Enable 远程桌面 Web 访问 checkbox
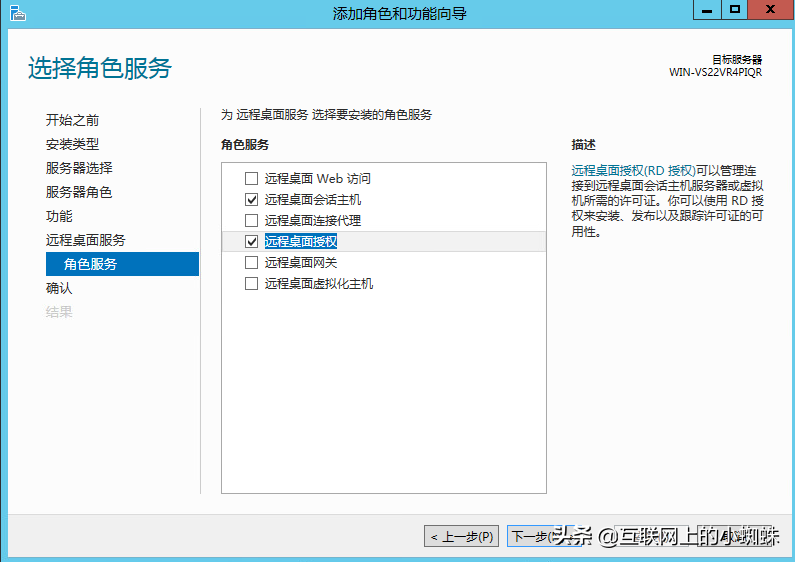795x562 pixels. (251, 179)
